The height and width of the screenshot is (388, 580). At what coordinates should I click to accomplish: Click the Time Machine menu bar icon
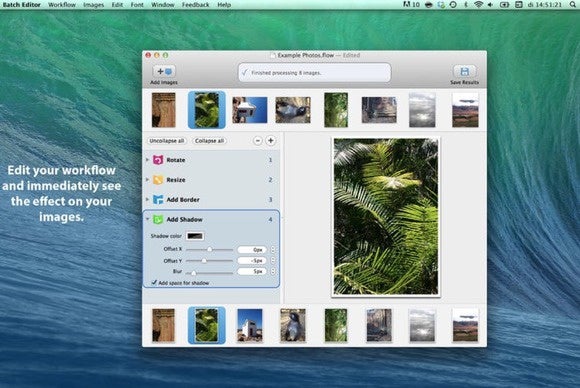click(x=453, y=4)
